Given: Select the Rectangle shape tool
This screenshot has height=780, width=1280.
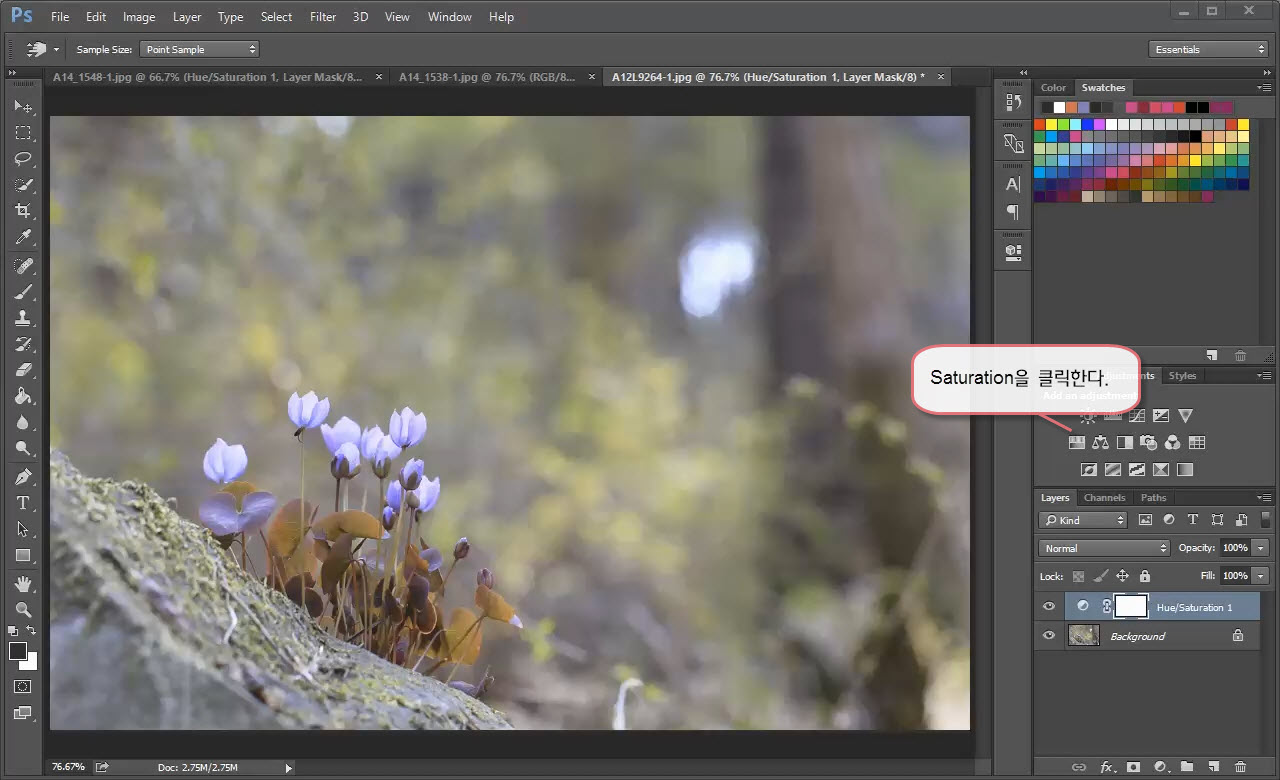Looking at the screenshot, I should pyautogui.click(x=23, y=555).
